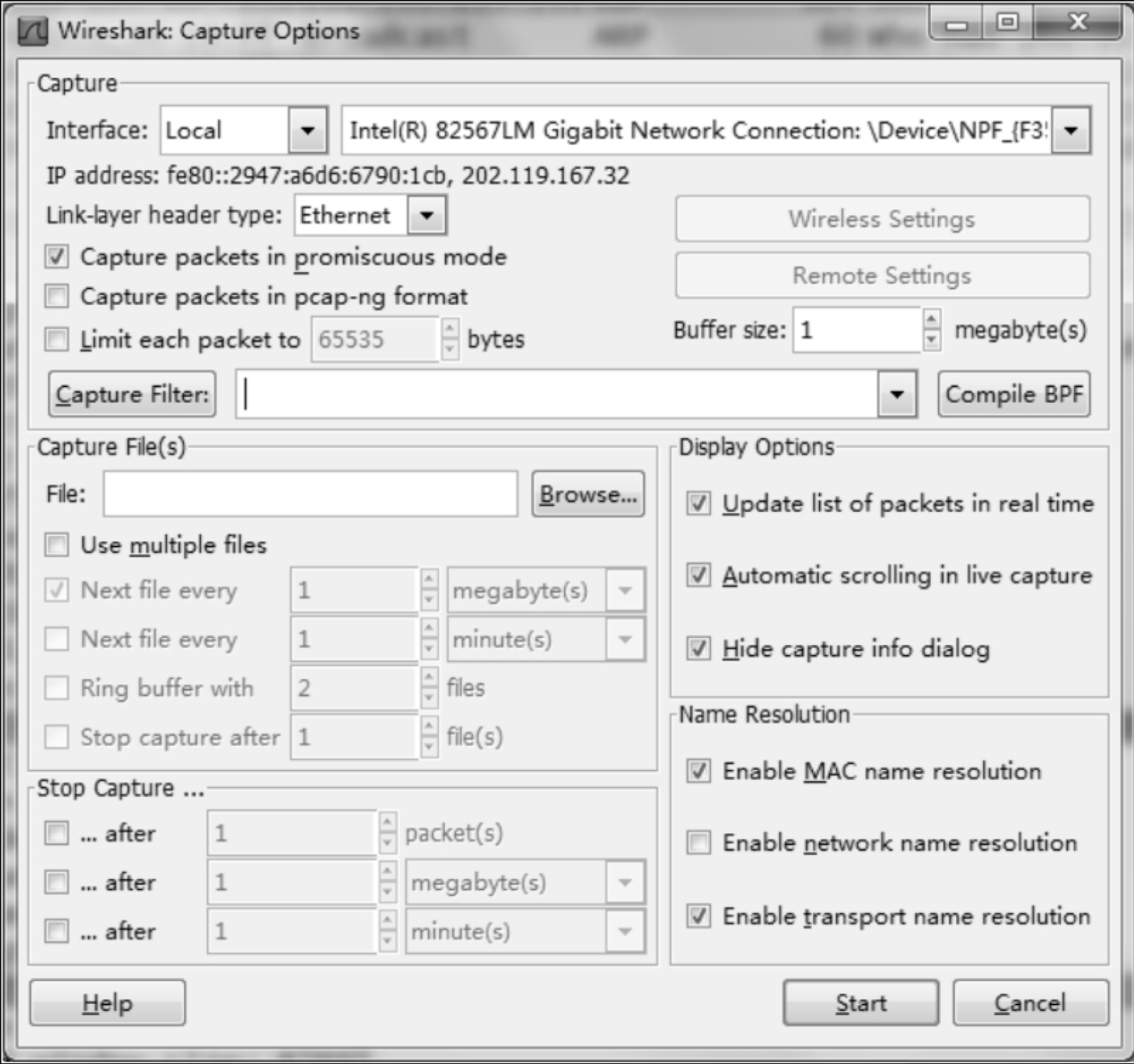Screen dimensions: 1134x1064
Task: Click the Buffer size value field
Action: (858, 330)
